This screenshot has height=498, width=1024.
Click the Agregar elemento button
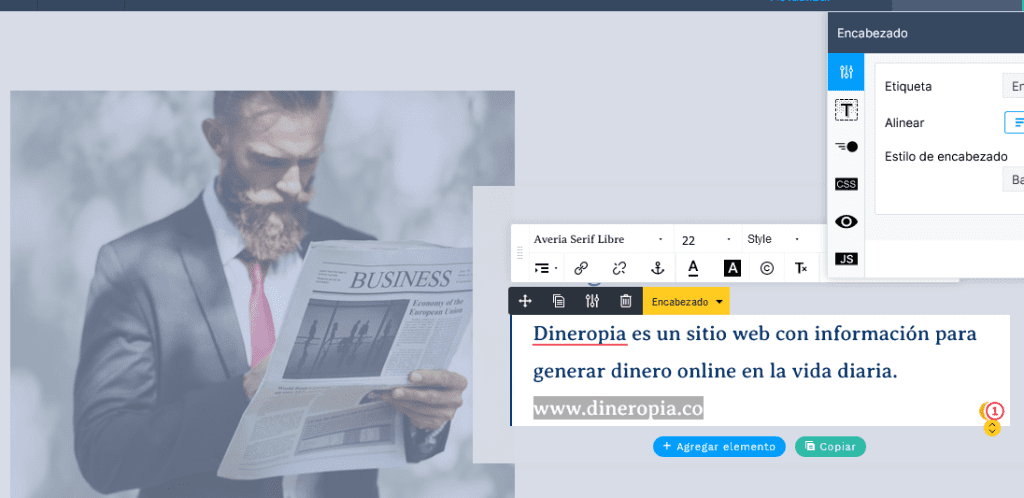719,446
